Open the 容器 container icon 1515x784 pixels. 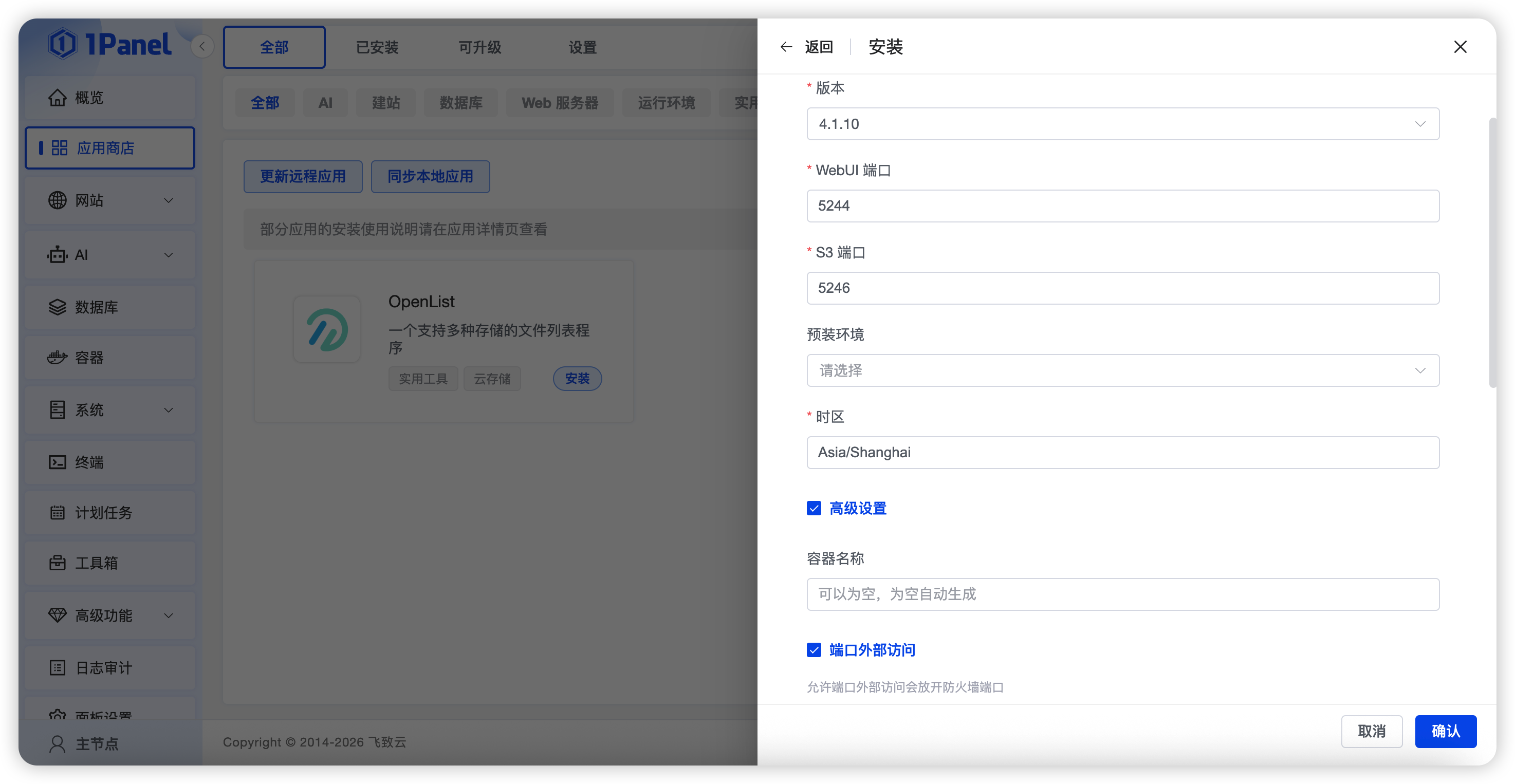pos(57,357)
